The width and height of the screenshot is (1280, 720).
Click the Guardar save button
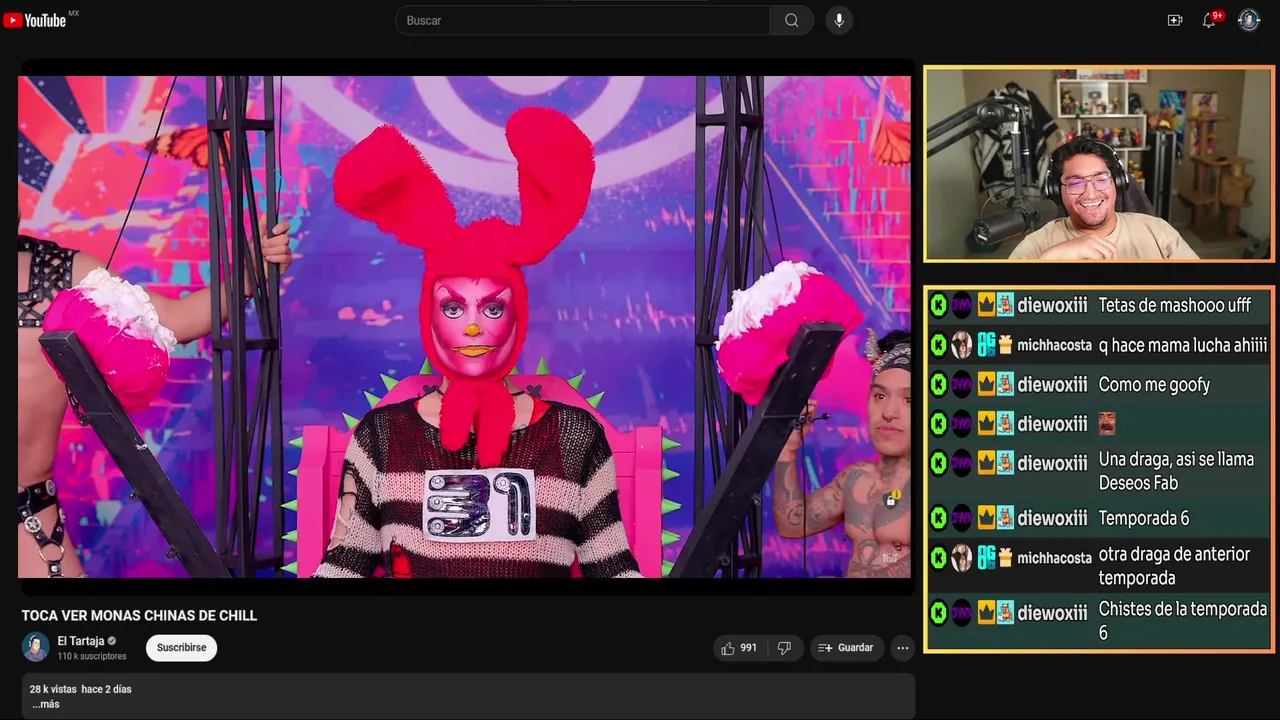(x=846, y=648)
